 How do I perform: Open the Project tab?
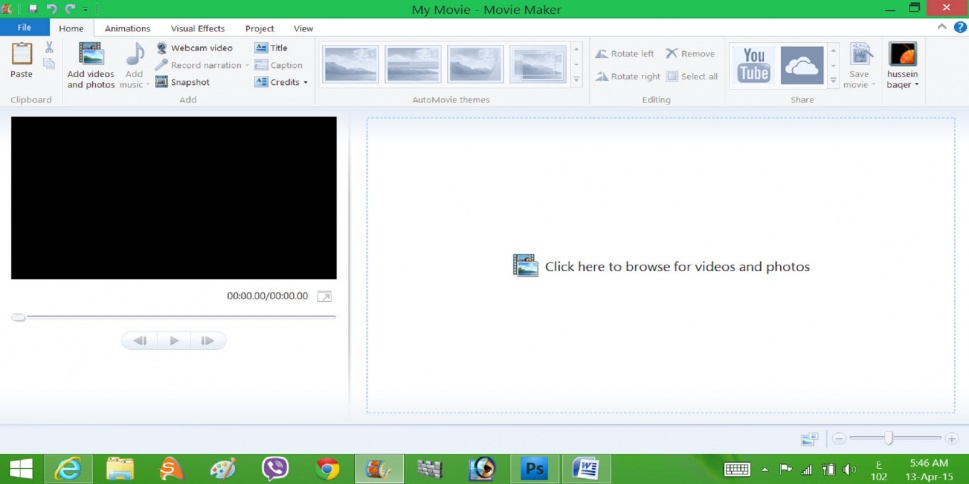point(260,28)
